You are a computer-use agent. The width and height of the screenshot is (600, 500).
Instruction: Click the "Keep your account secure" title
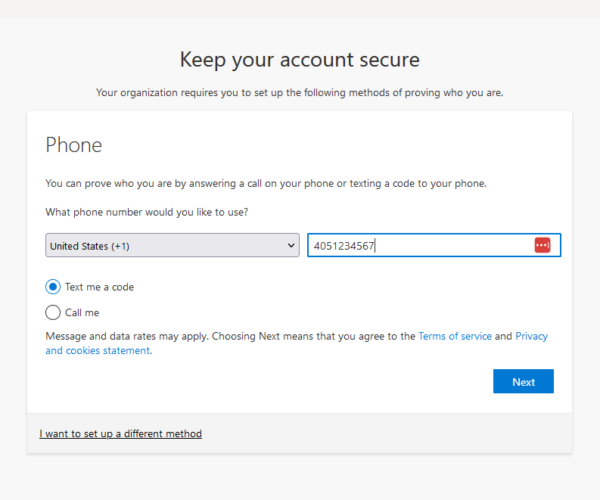[300, 59]
